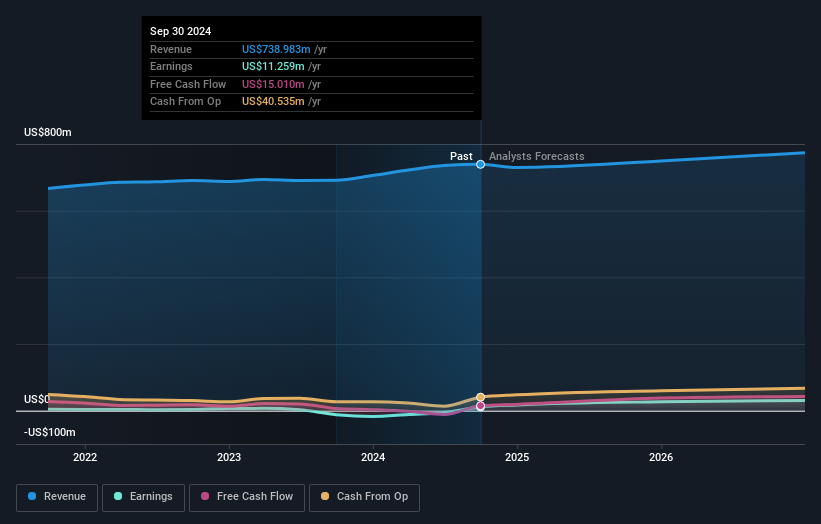
Task: Click the Analysts Forecasts label
Action: pos(537,156)
